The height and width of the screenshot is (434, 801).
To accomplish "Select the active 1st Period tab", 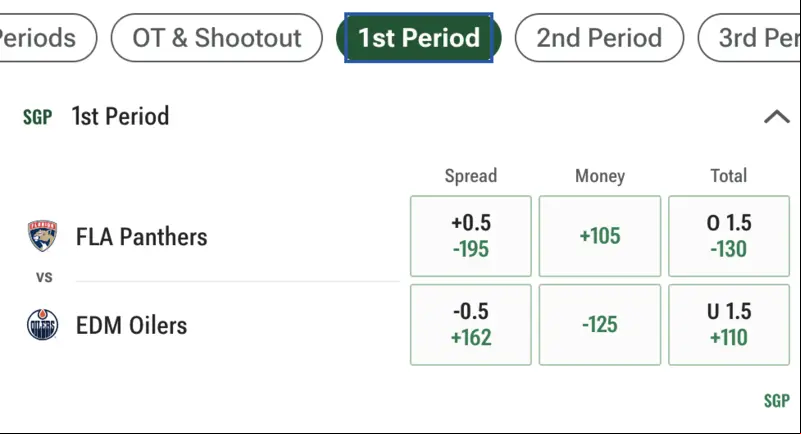I will point(419,38).
